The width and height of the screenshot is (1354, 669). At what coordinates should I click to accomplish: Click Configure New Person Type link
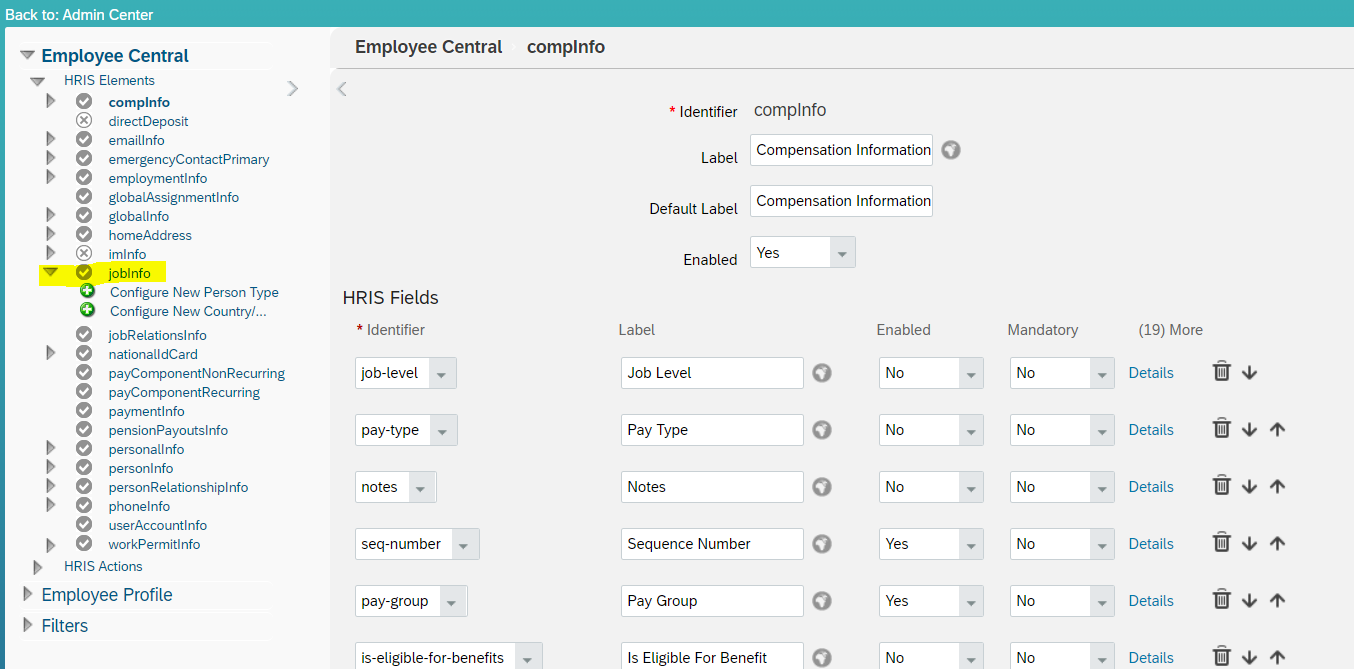pyautogui.click(x=194, y=292)
